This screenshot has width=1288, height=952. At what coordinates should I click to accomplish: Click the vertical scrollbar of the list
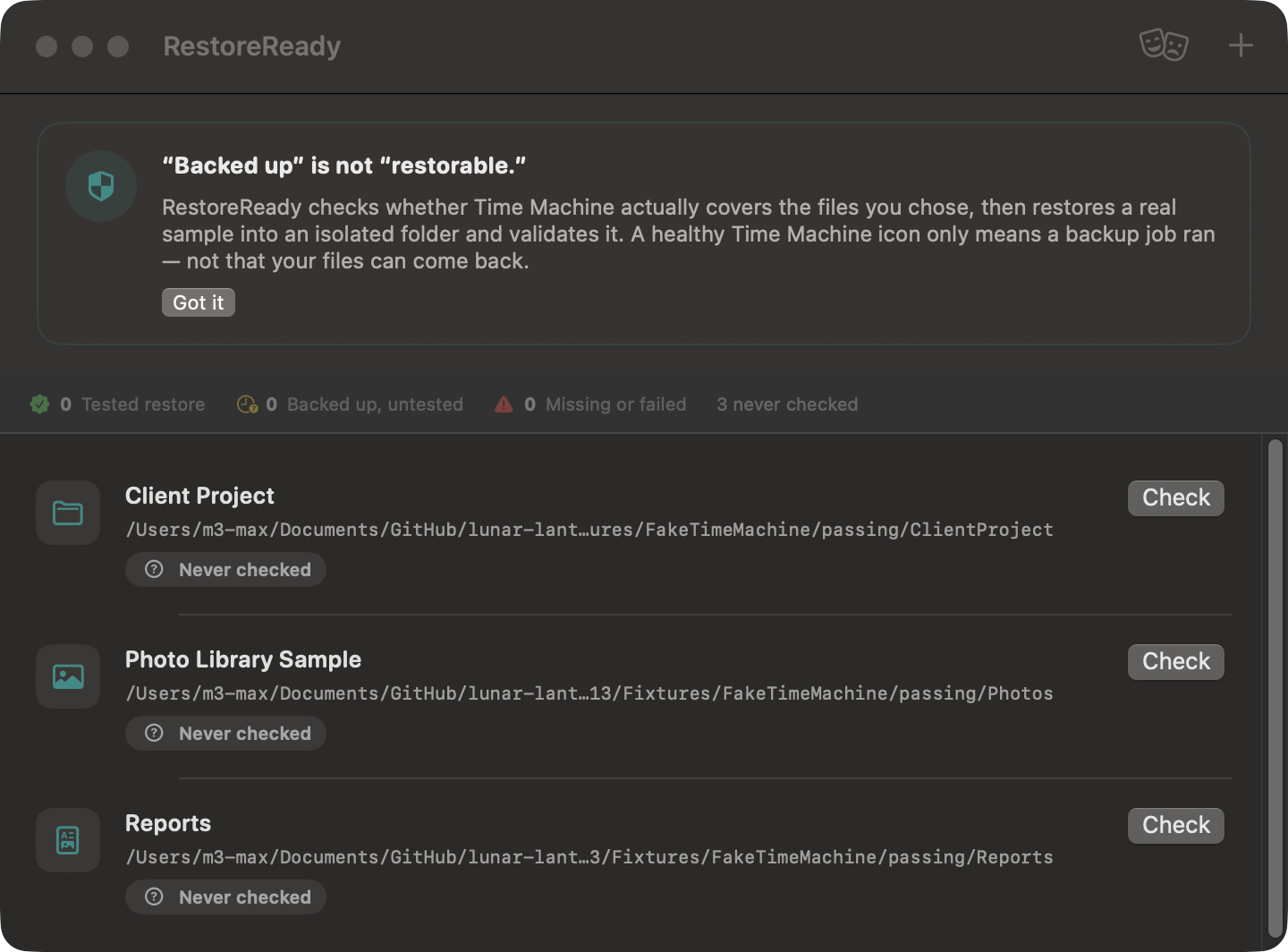tap(1275, 689)
